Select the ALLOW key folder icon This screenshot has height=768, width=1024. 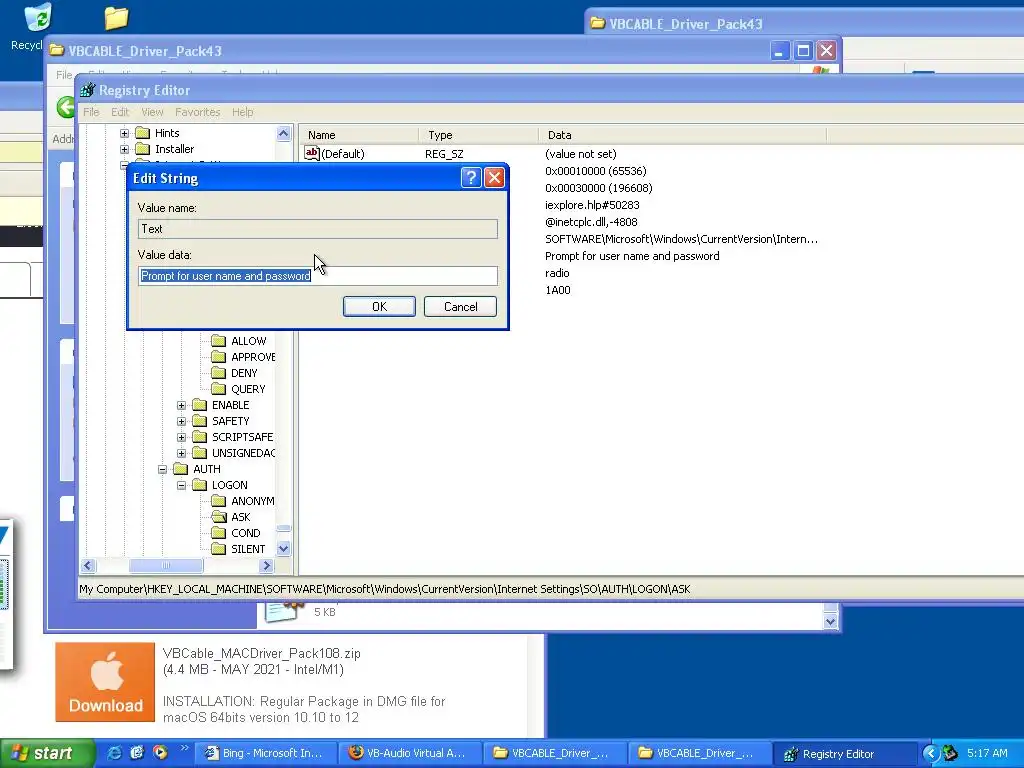pyautogui.click(x=219, y=341)
